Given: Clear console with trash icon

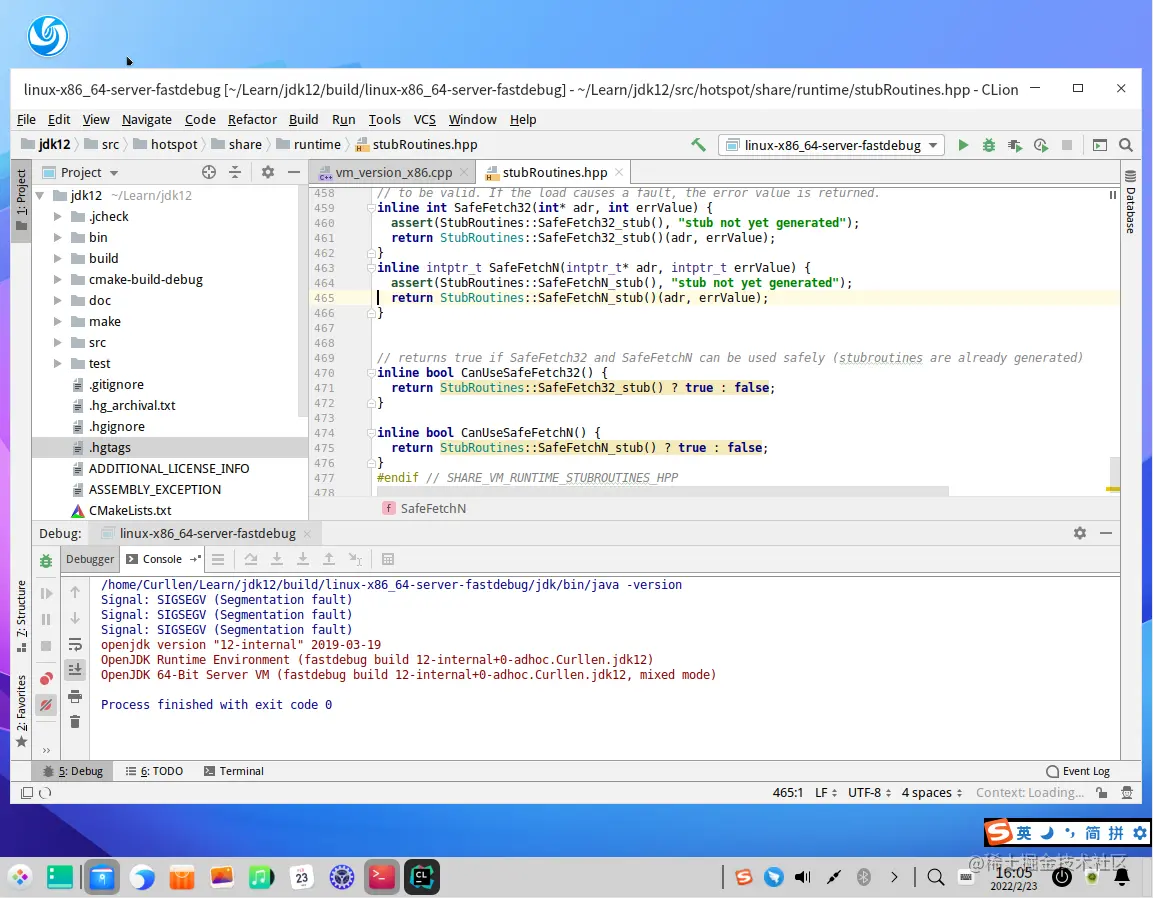Looking at the screenshot, I should coord(75,721).
